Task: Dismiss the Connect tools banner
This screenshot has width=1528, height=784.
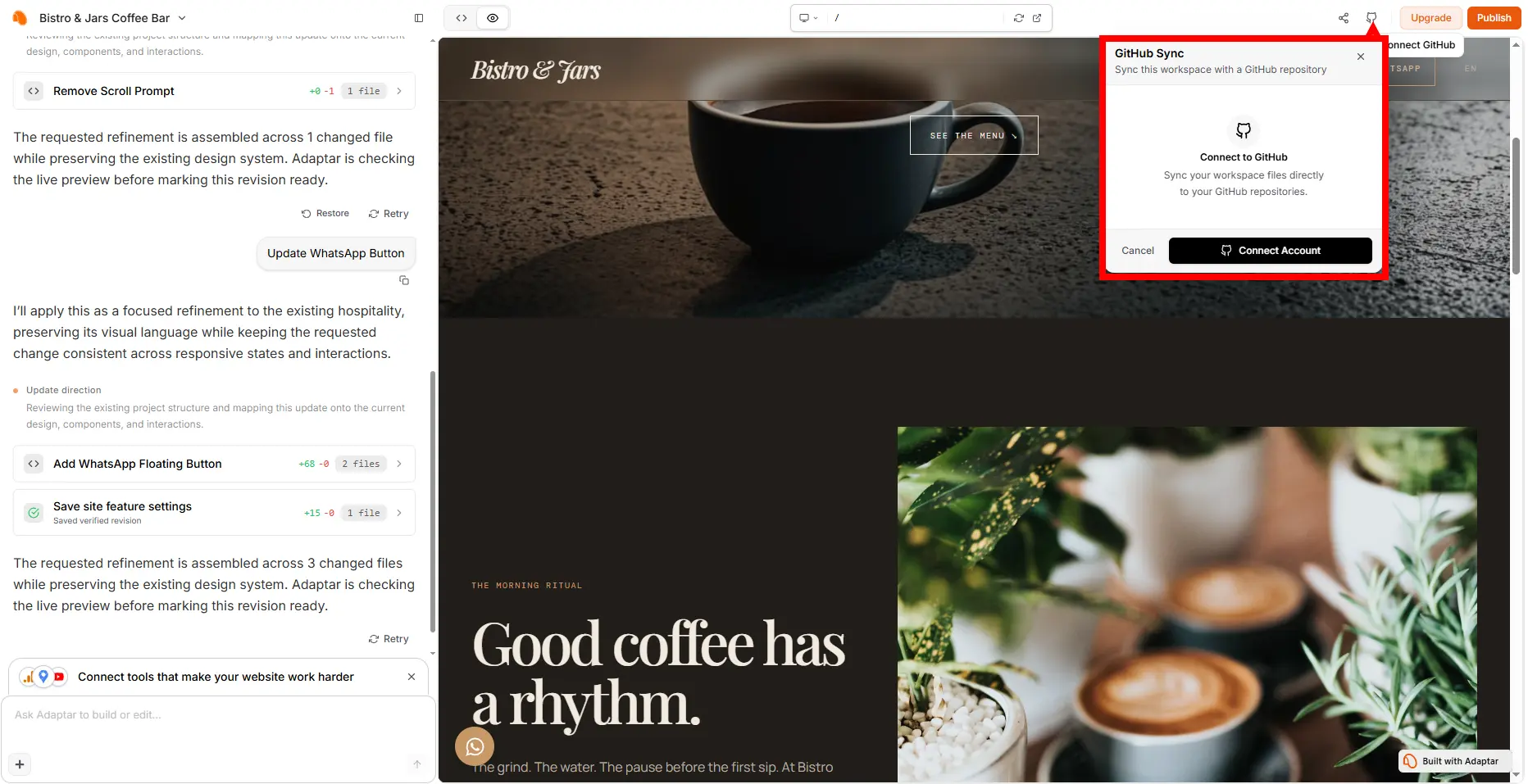Action: [x=412, y=677]
